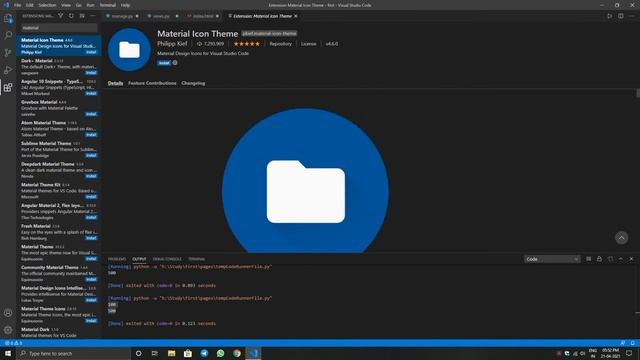Image resolution: width=640 pixels, height=360 pixels.
Task: Click Windows taskbar search box
Action: coord(73,353)
